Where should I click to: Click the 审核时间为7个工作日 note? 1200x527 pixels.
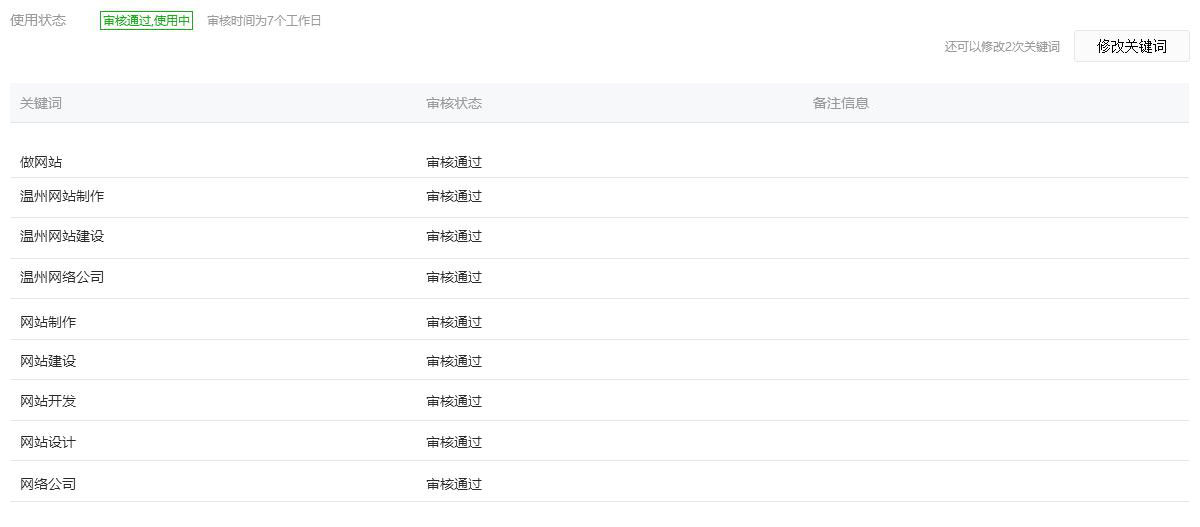click(264, 20)
